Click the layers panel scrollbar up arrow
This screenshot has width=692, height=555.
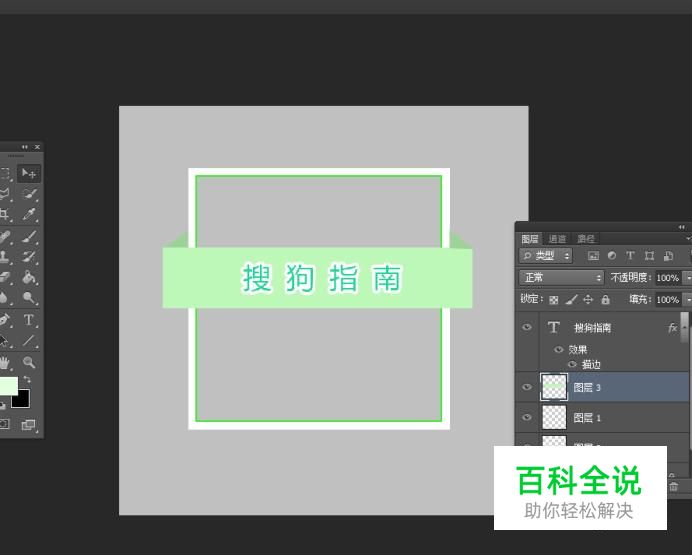click(x=684, y=327)
